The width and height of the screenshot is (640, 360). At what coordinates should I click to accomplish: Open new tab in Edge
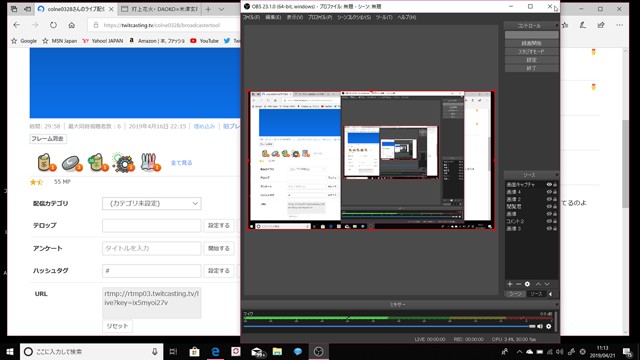pos(208,9)
